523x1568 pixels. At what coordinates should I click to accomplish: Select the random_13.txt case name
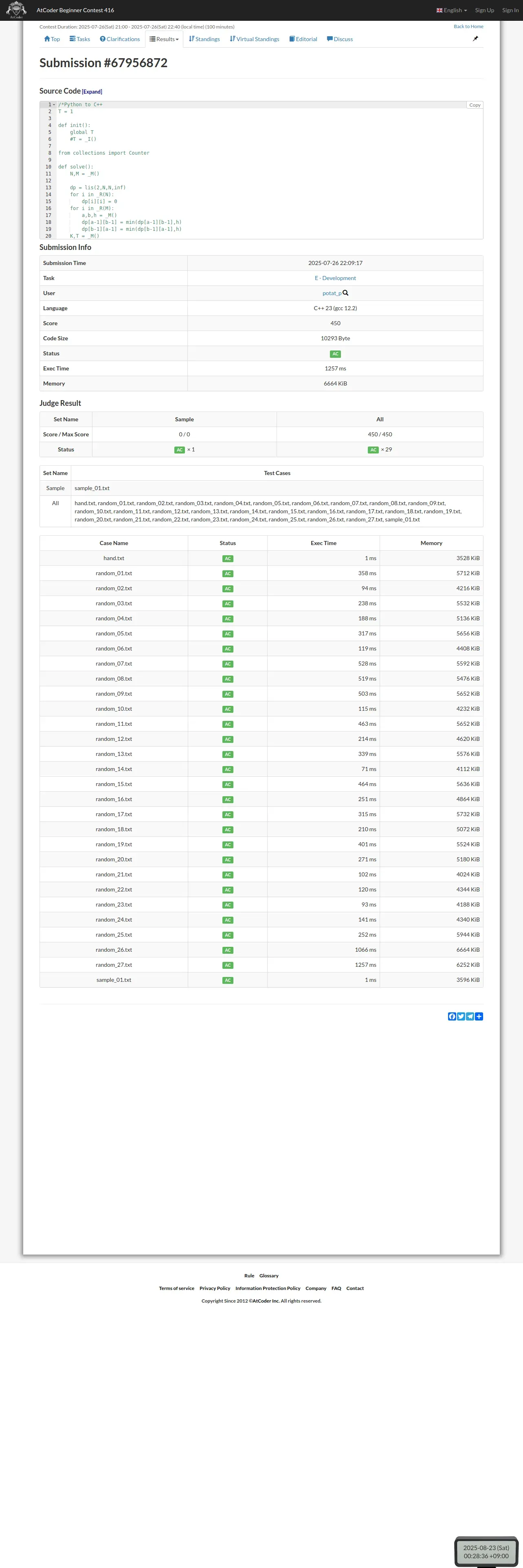[x=114, y=754]
